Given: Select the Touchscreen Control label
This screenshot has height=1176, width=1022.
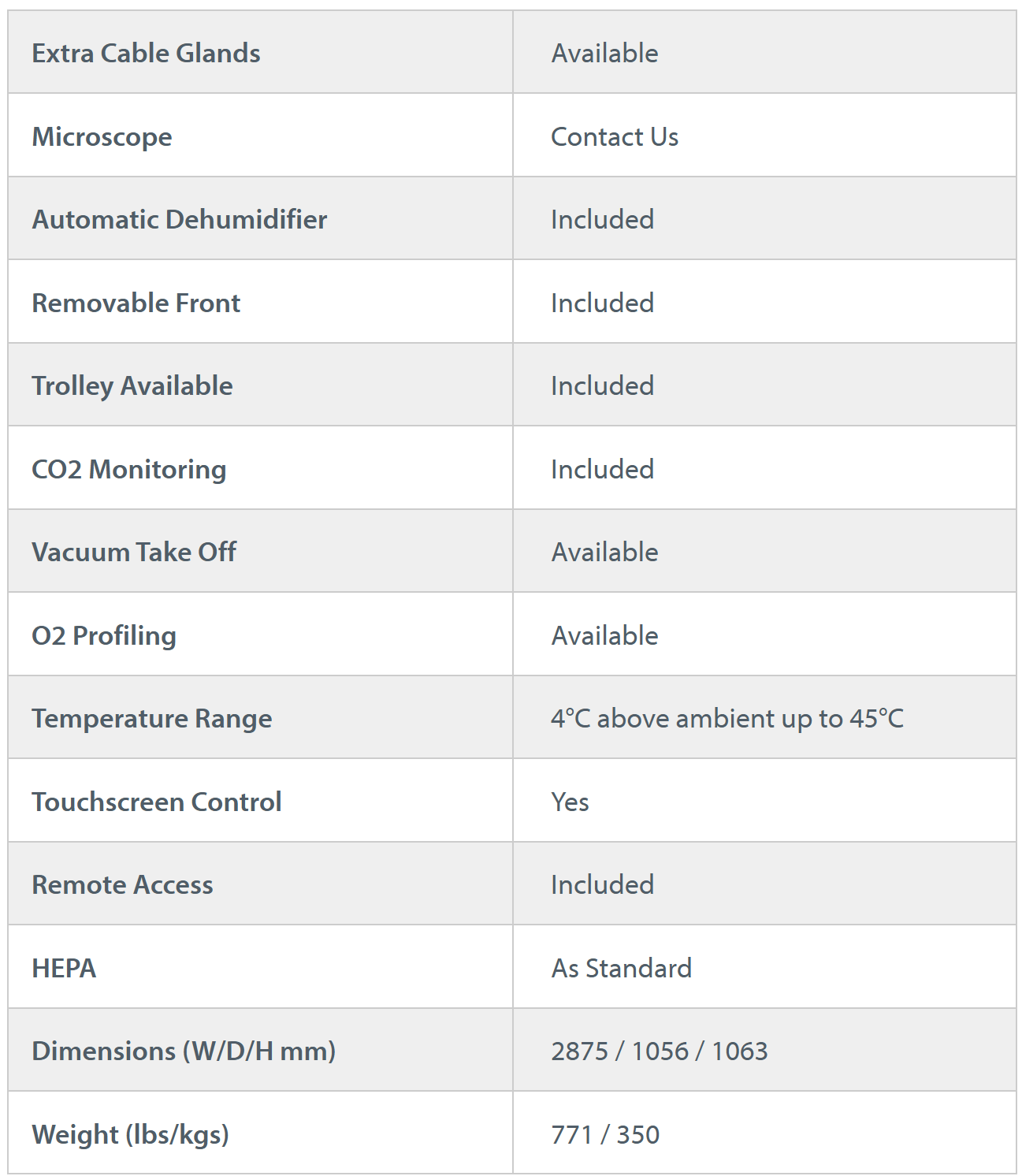Looking at the screenshot, I should (156, 802).
